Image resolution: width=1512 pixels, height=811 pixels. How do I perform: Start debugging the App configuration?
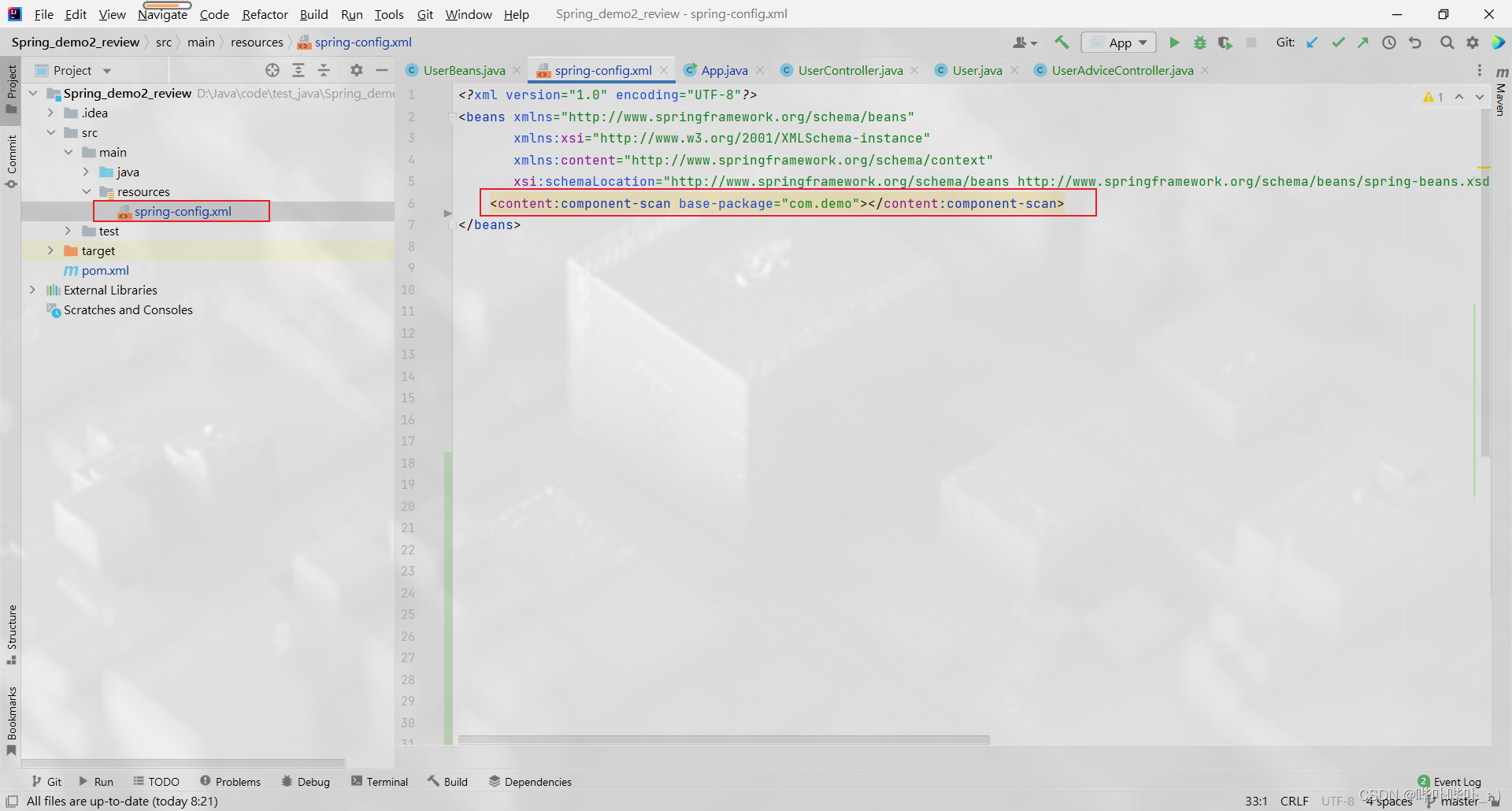(1199, 43)
